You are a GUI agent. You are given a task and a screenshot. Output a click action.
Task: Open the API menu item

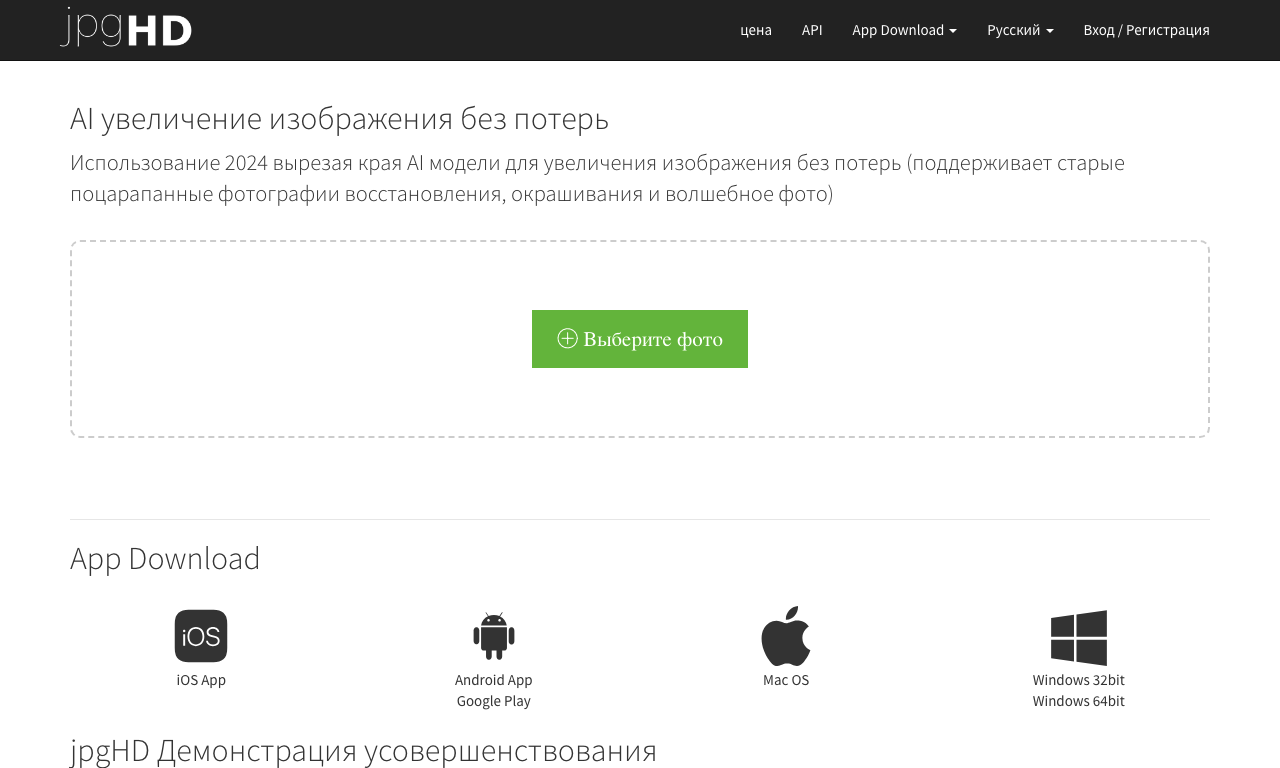(812, 30)
